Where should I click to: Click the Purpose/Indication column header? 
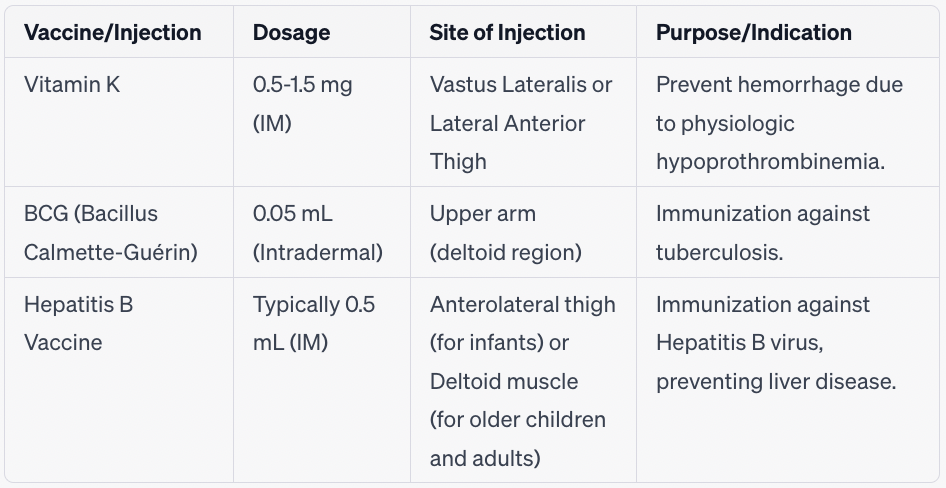coord(754,33)
